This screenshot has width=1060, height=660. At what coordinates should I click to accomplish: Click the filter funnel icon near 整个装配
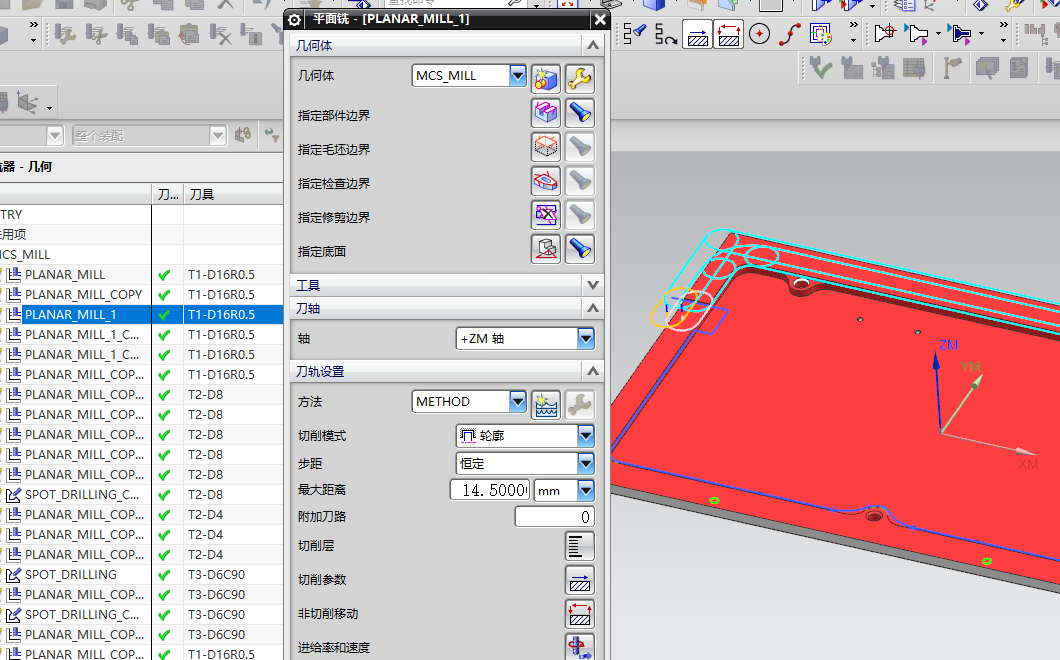(272, 135)
